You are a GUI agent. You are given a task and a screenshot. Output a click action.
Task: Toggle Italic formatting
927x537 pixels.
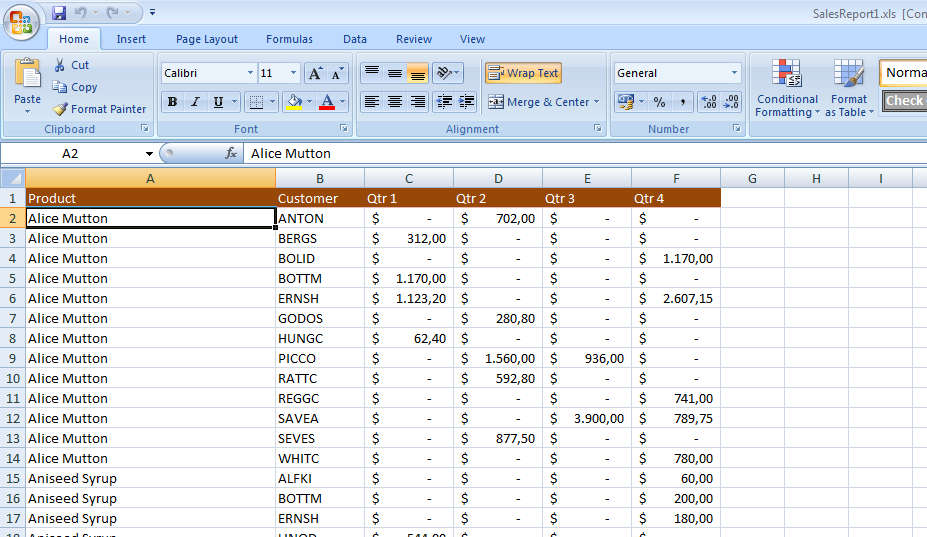coord(194,102)
